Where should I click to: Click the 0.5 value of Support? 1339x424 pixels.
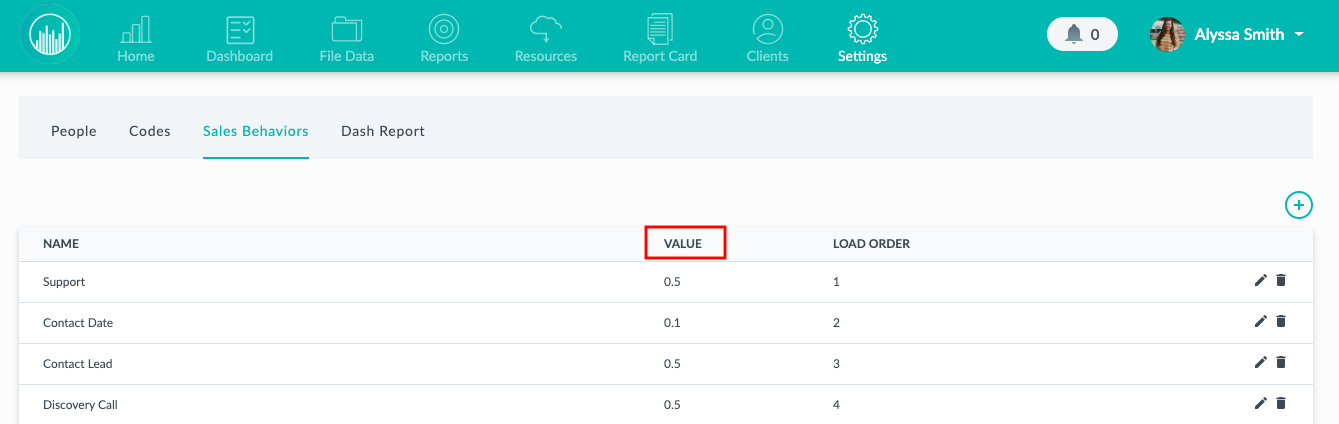pos(672,282)
